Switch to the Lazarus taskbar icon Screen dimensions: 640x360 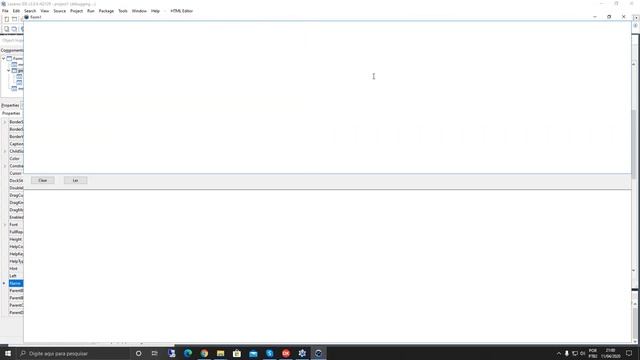pyautogui.click(x=318, y=353)
